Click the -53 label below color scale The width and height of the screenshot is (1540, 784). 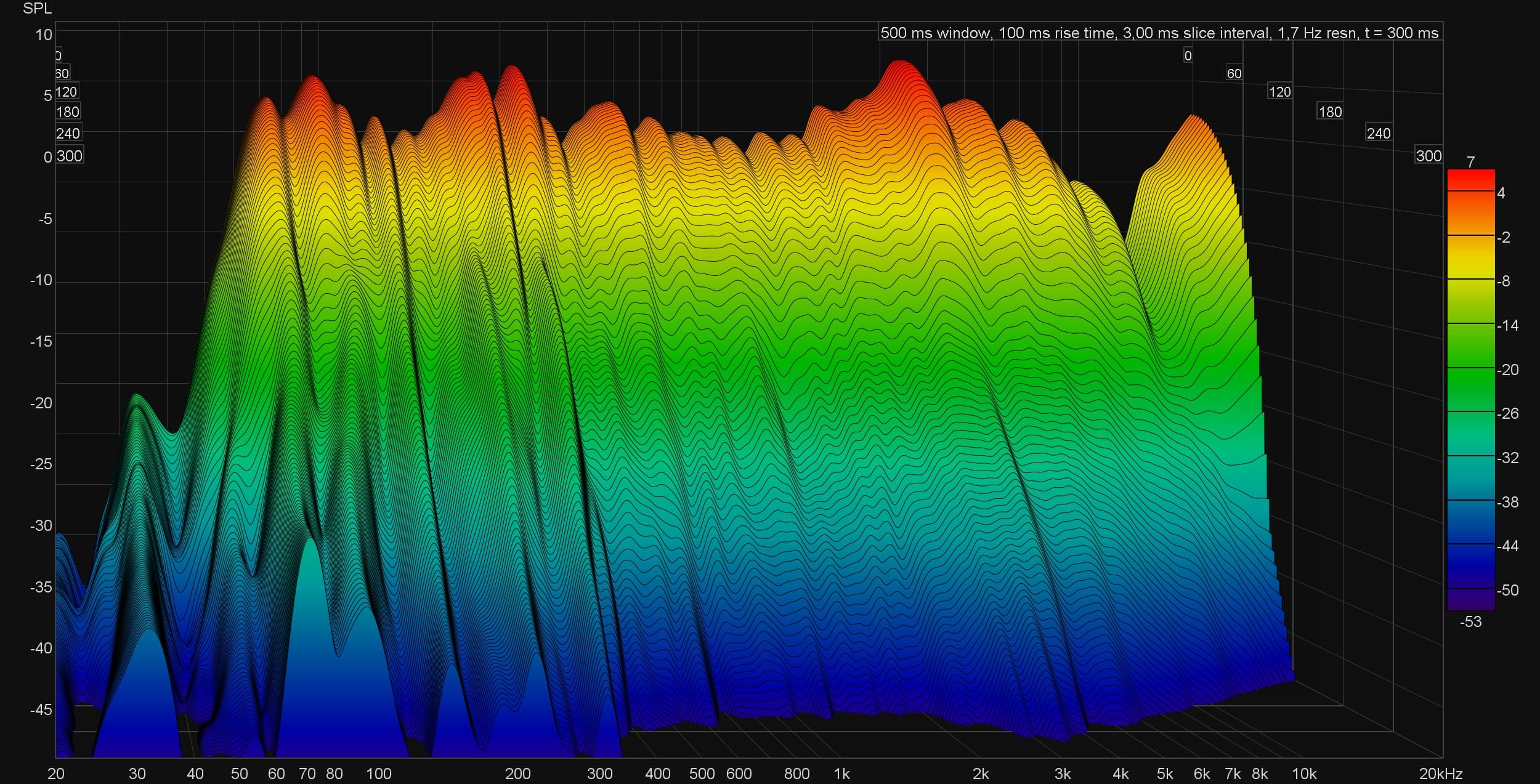[1470, 622]
